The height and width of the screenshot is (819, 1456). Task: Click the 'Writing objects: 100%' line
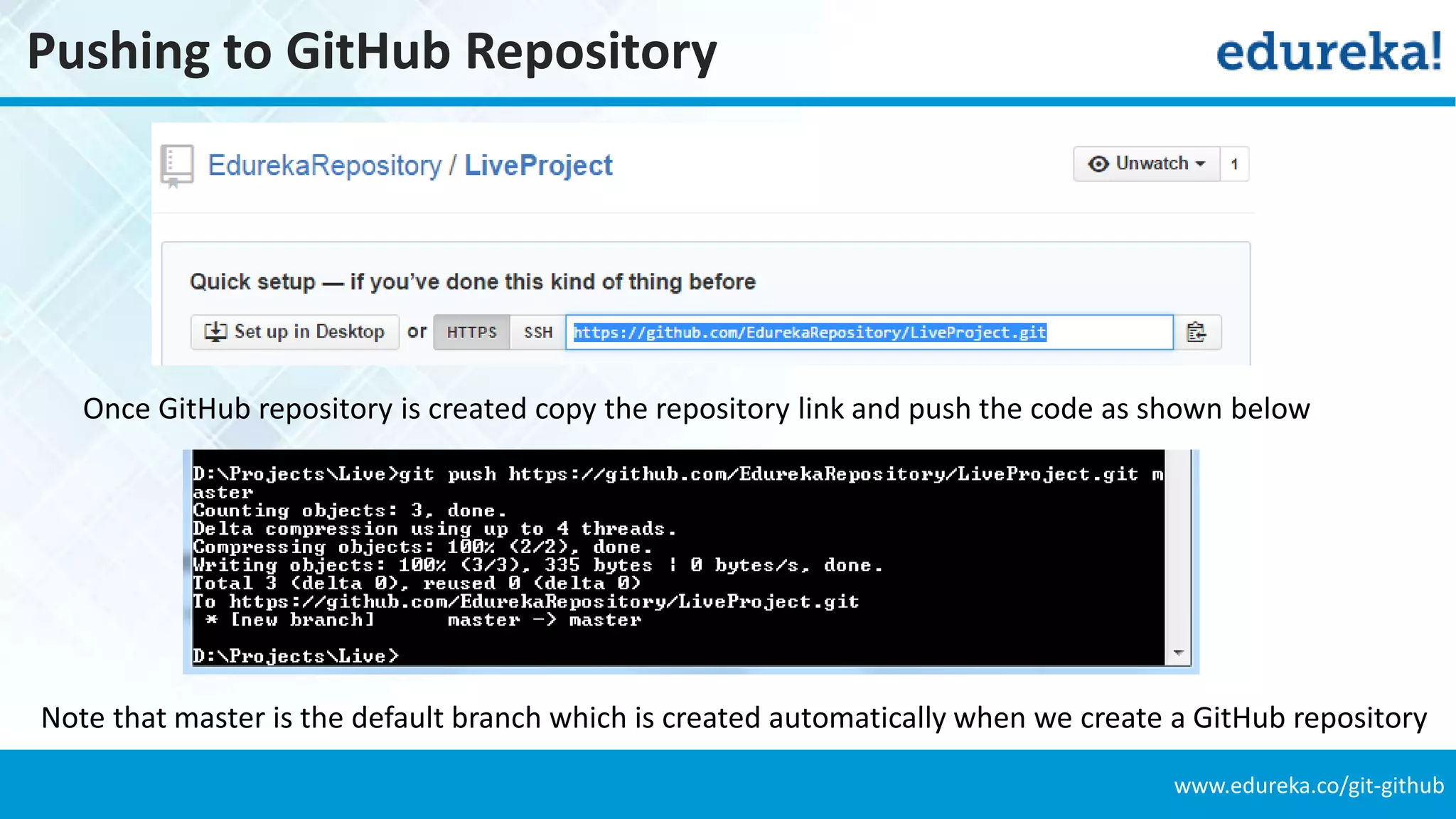tap(538, 565)
